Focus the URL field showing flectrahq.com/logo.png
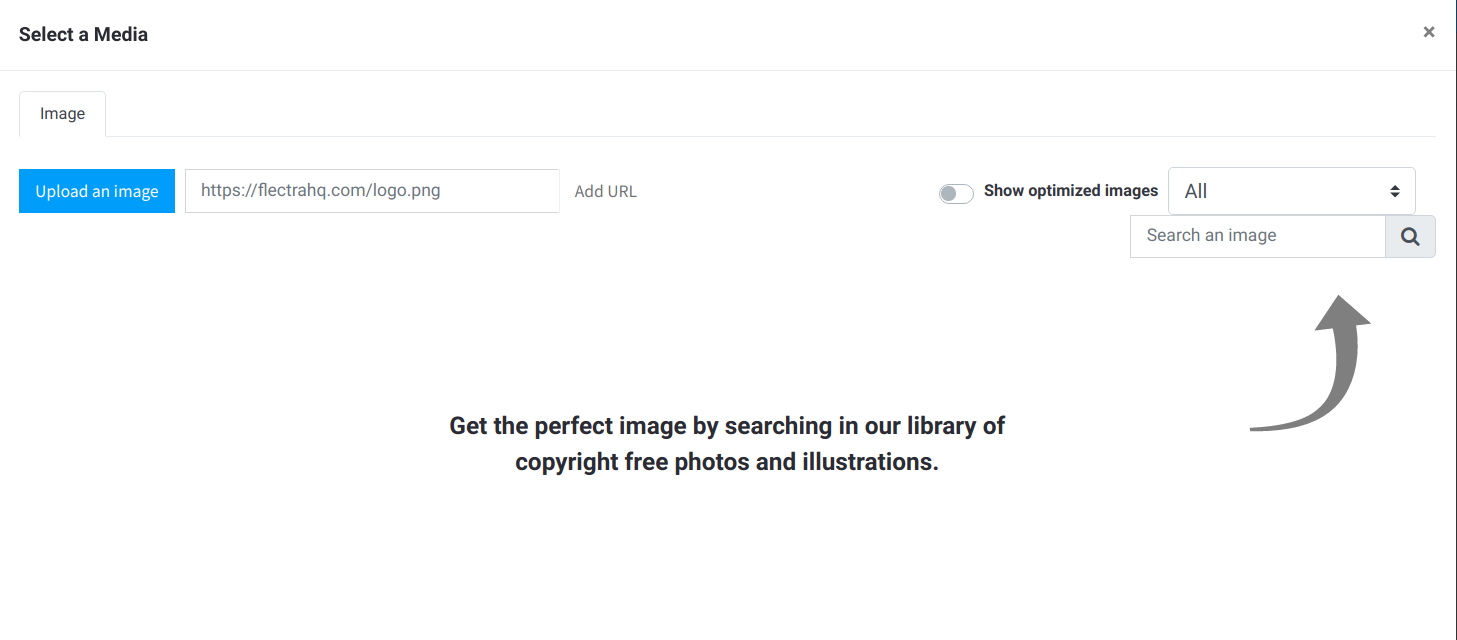The width and height of the screenshot is (1457, 640). point(371,190)
